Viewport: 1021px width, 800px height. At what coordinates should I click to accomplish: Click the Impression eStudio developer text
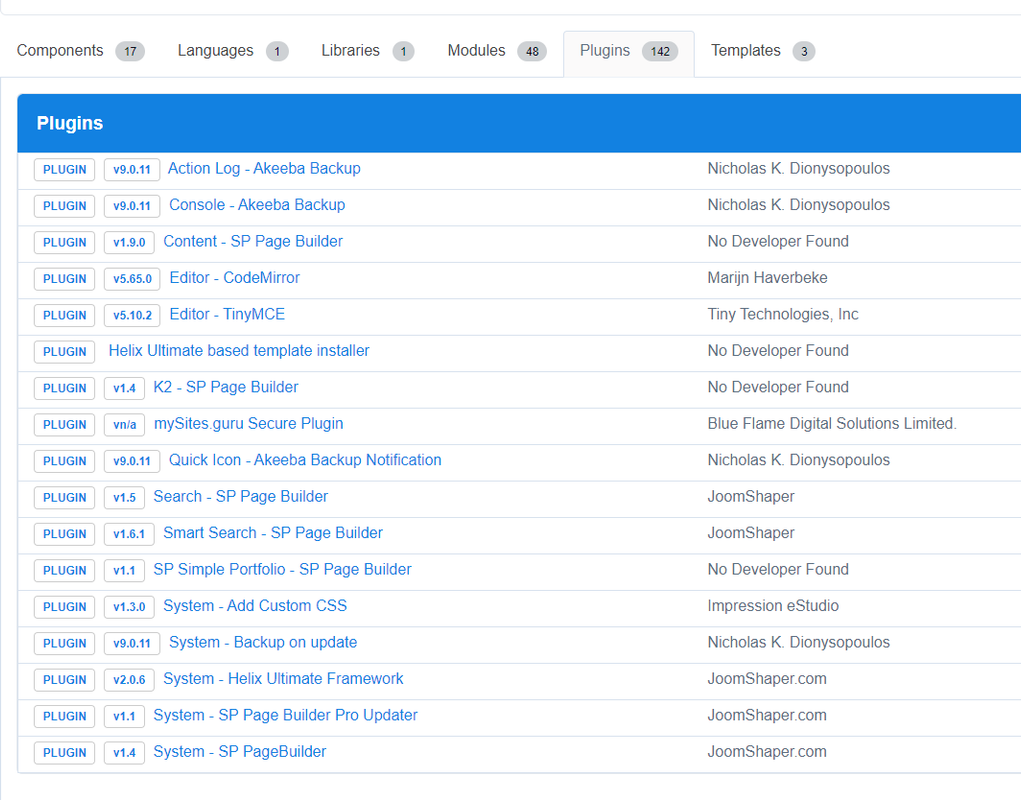[x=773, y=606]
